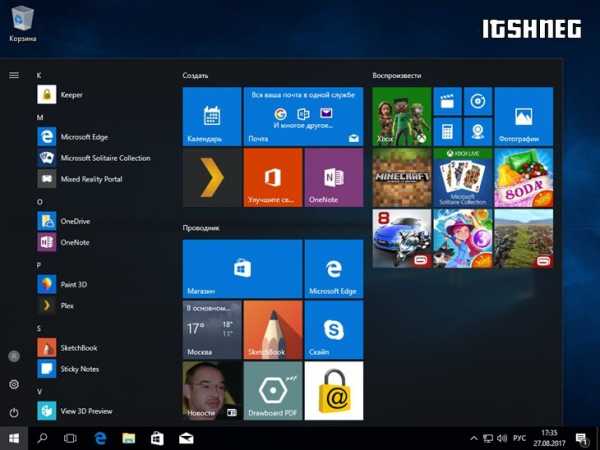
Task: Launch Paint 3D
Action: [62, 284]
